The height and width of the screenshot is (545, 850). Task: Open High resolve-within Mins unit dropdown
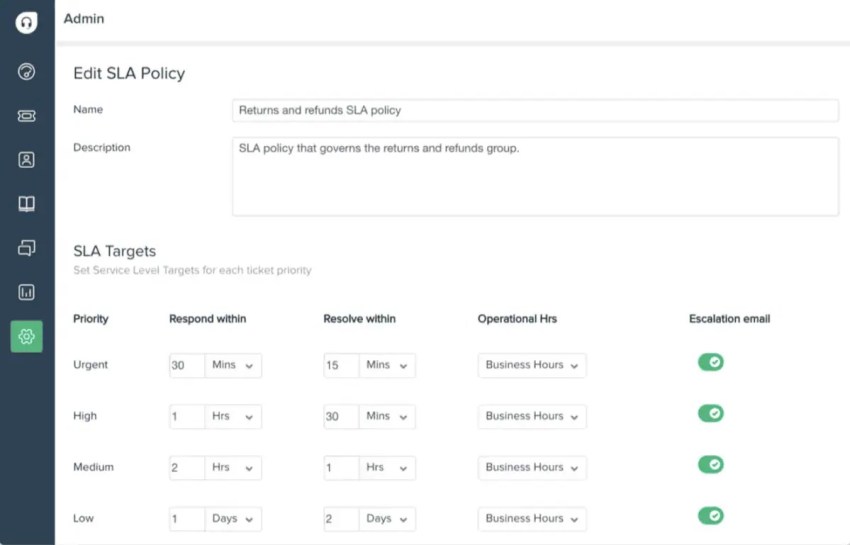[x=387, y=416]
